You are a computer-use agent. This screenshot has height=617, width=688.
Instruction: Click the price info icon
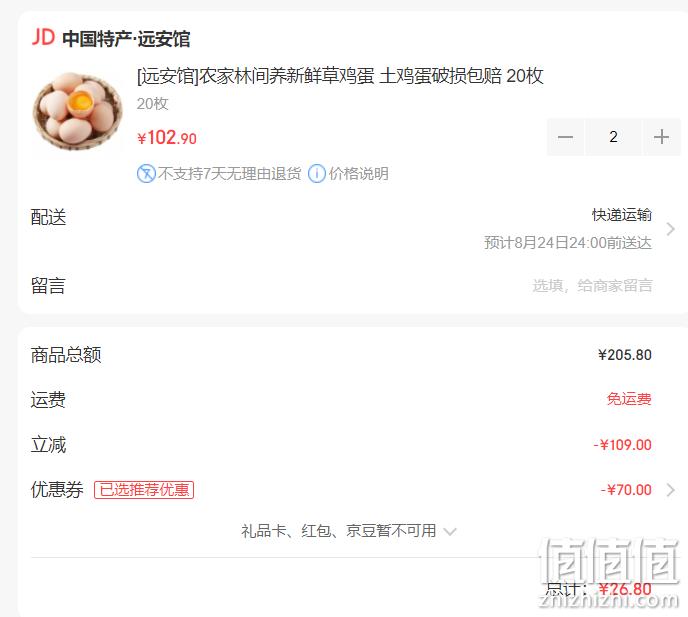click(317, 173)
